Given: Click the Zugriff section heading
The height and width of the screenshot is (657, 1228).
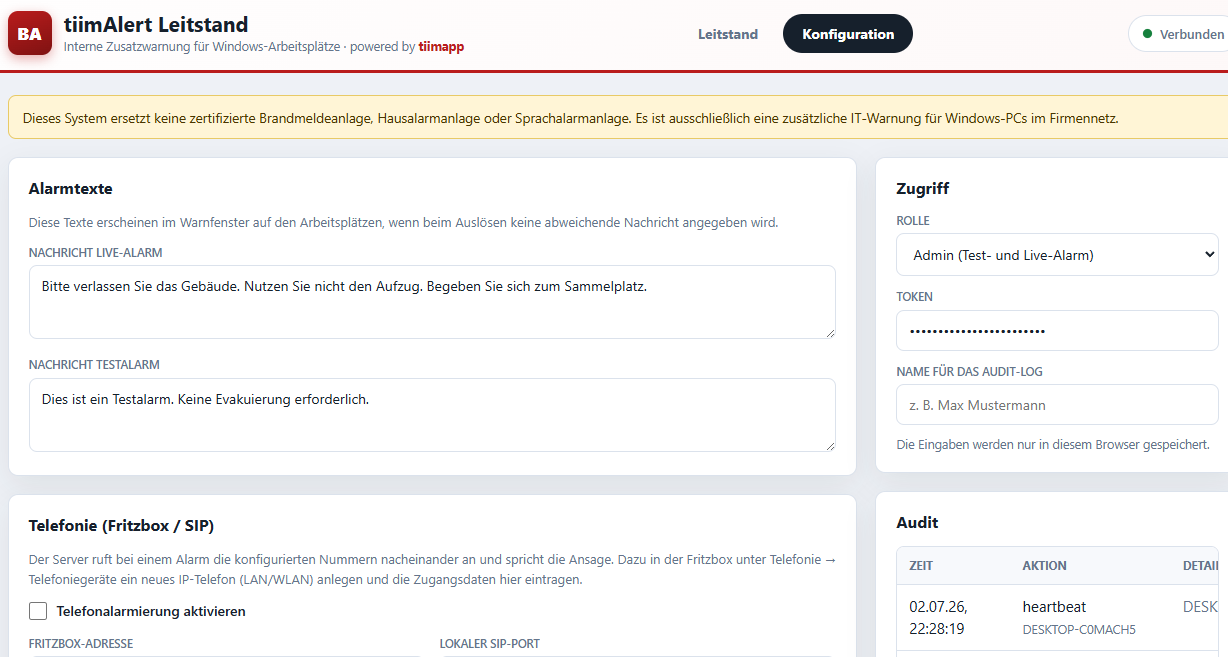Looking at the screenshot, I should [x=923, y=188].
